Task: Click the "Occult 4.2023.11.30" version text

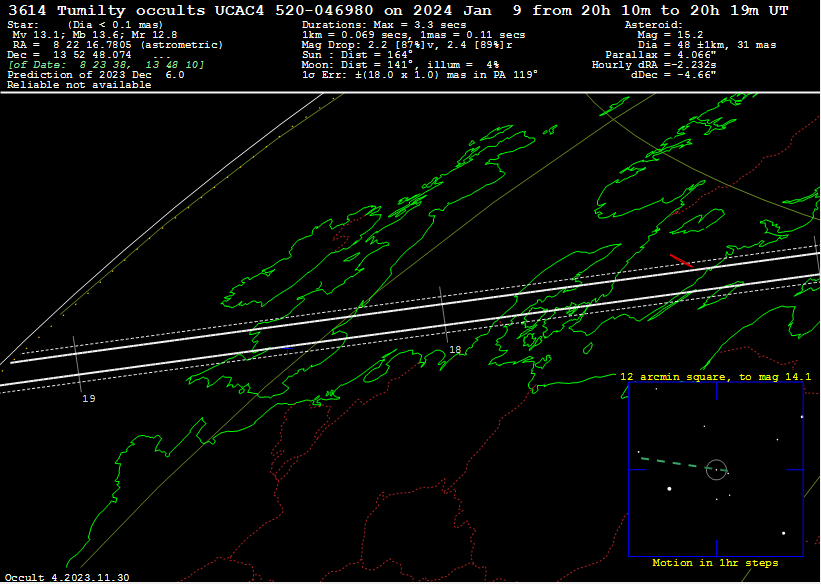Action: tap(66, 578)
